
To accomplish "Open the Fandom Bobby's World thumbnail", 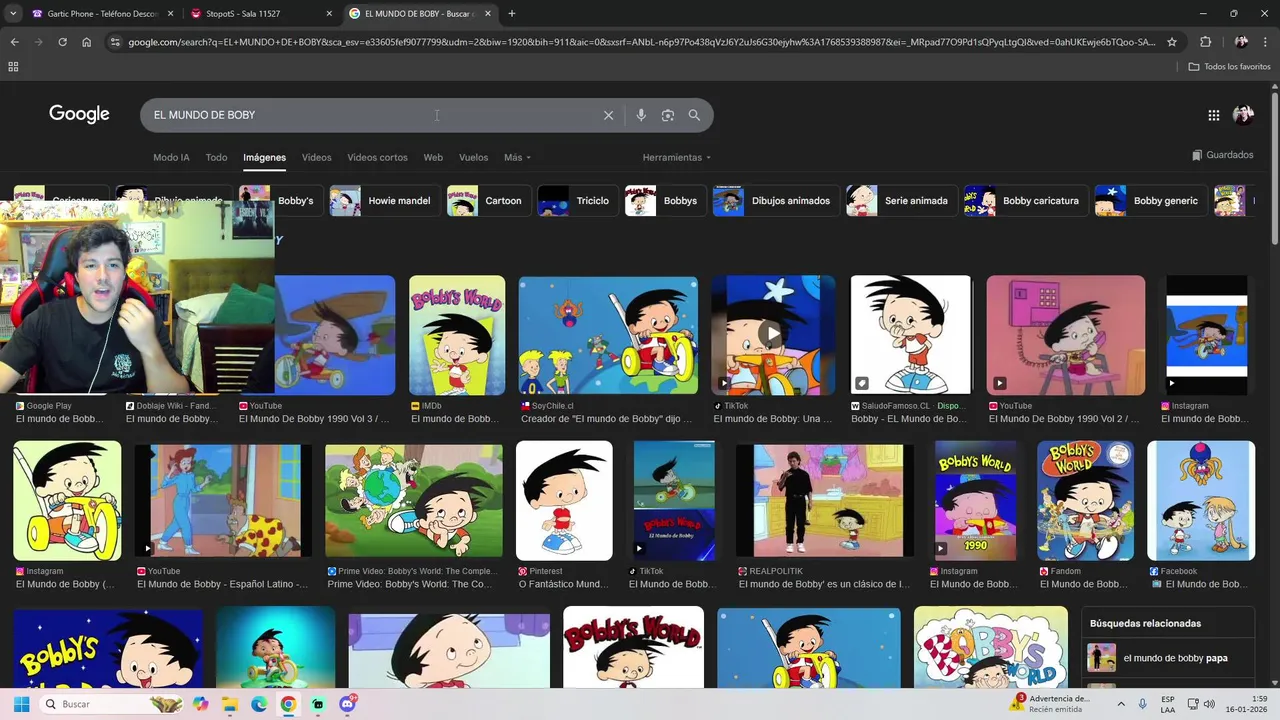I will (1085, 500).
